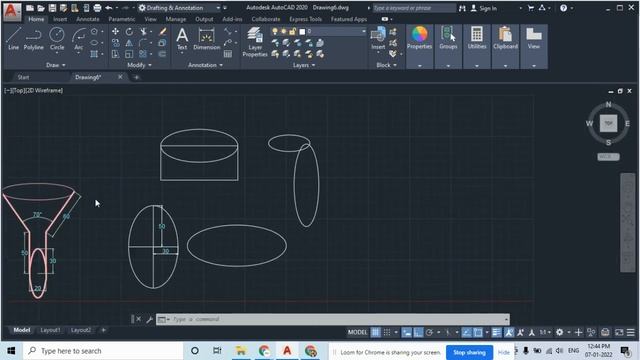Toggle the drawing grid display
Viewport: 640px width, 360px height.
pos(376,333)
